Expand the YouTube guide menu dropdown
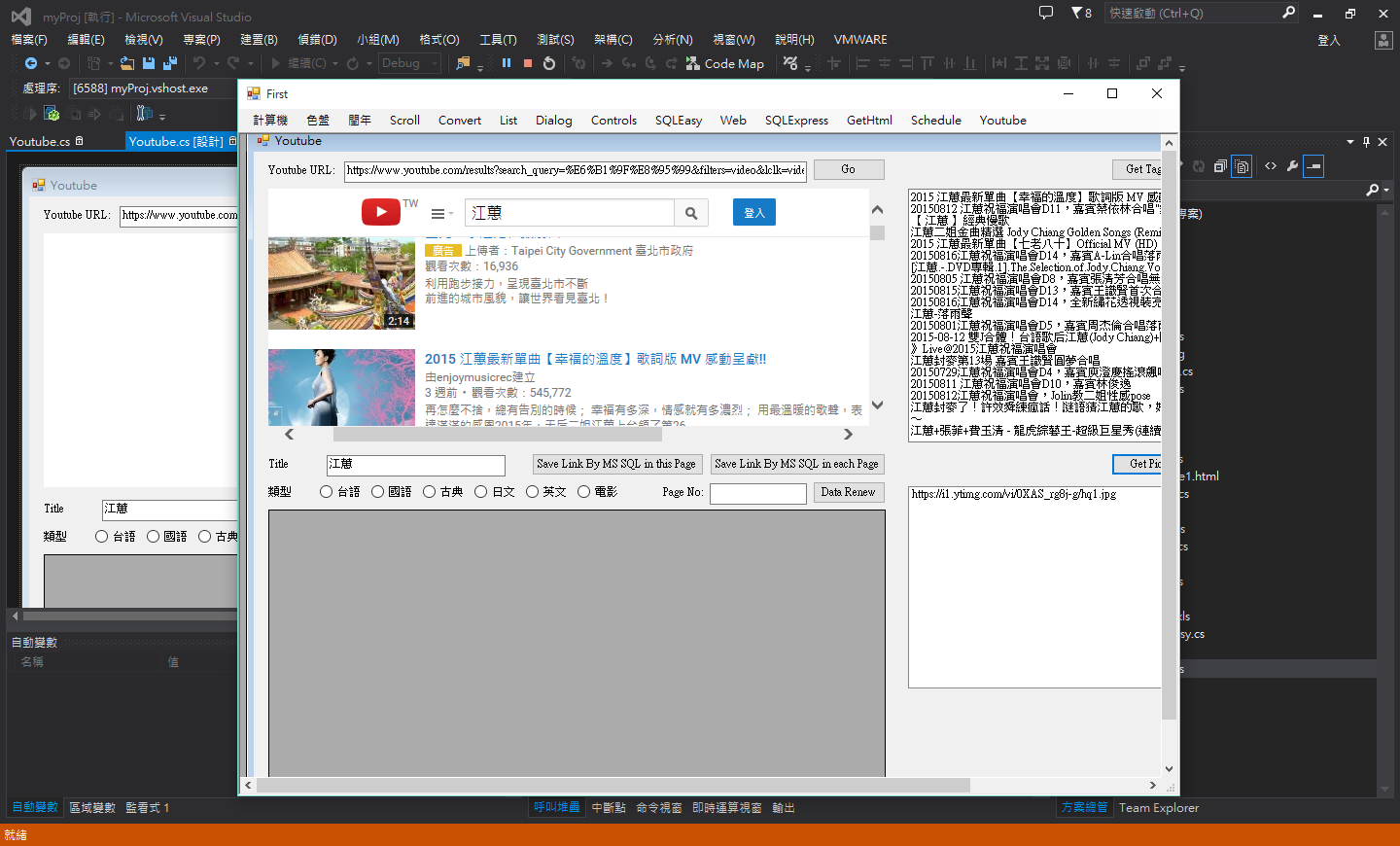This screenshot has height=846, width=1400. pos(442,214)
